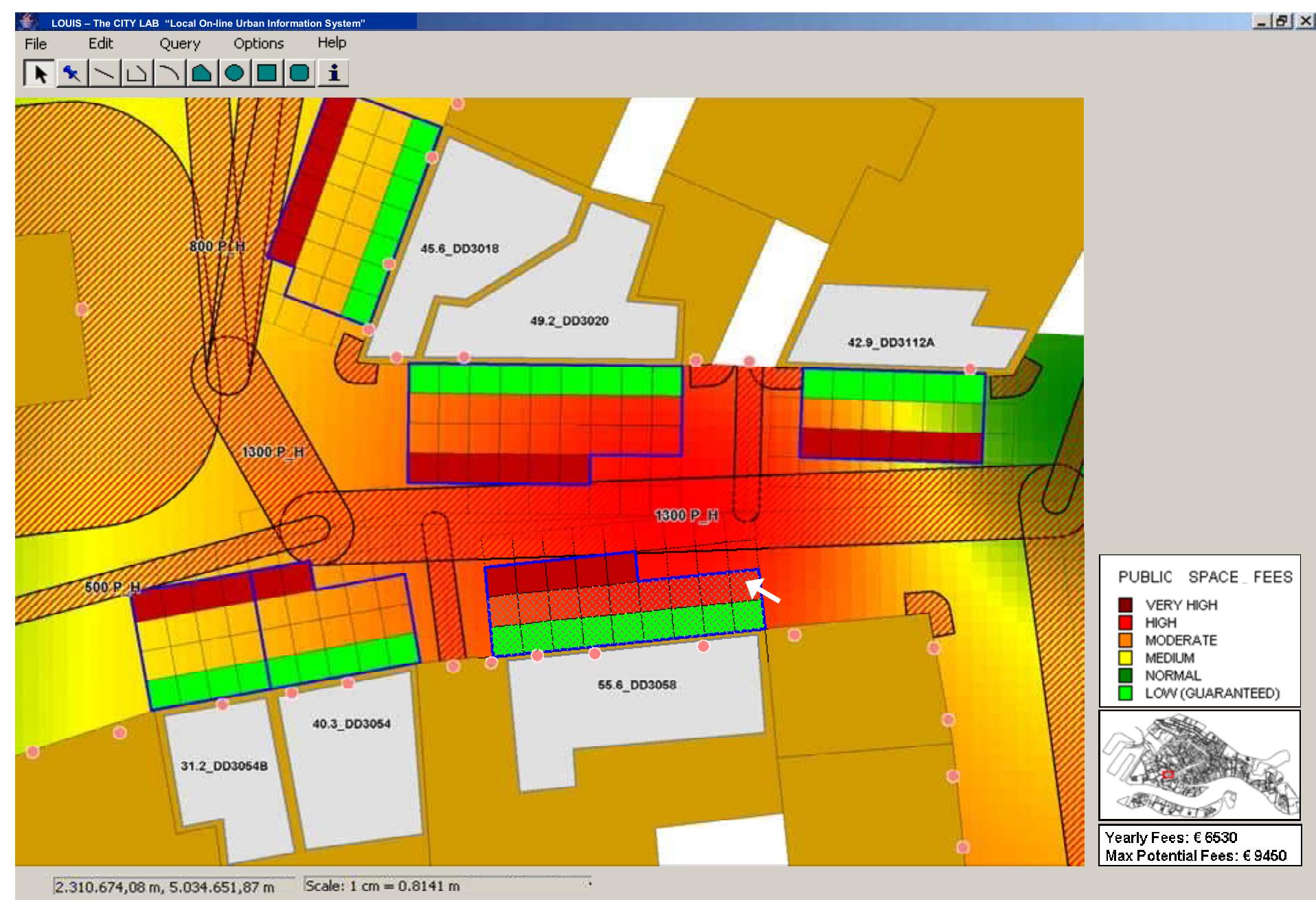This screenshot has height=900, width=1316.
Task: Select the straight line drawing tool
Action: click(104, 73)
